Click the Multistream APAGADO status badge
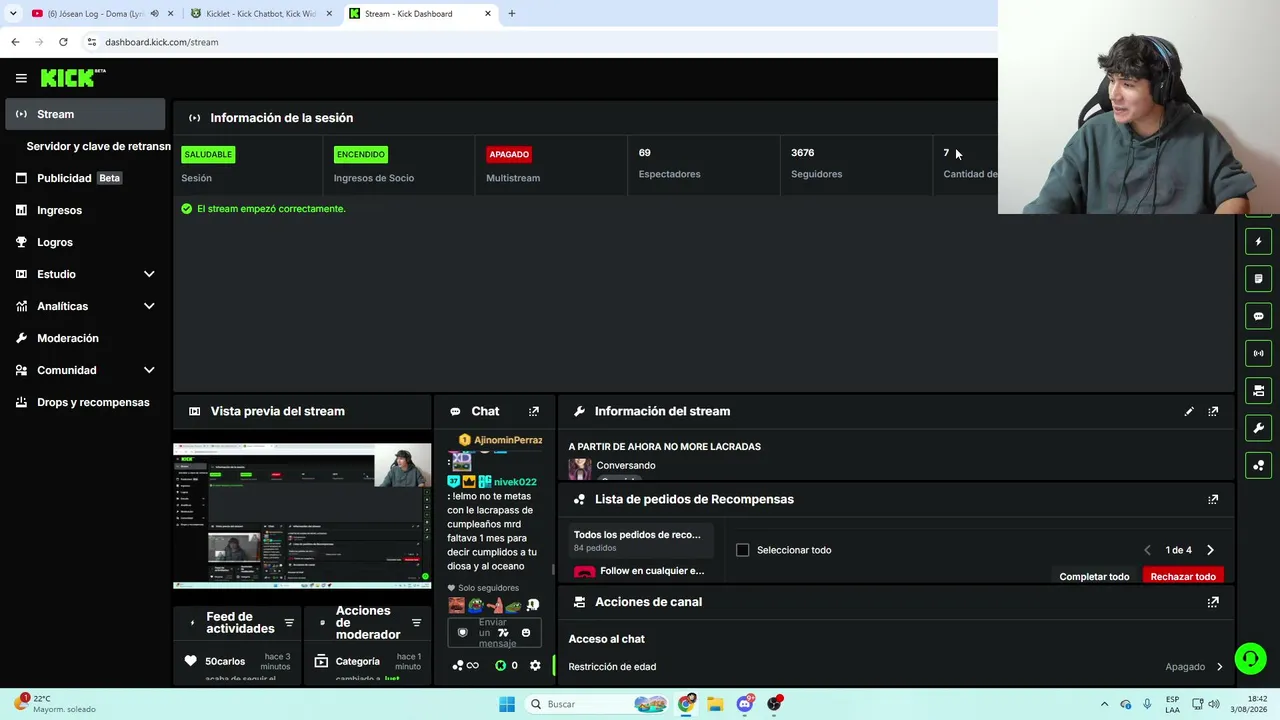 click(509, 154)
